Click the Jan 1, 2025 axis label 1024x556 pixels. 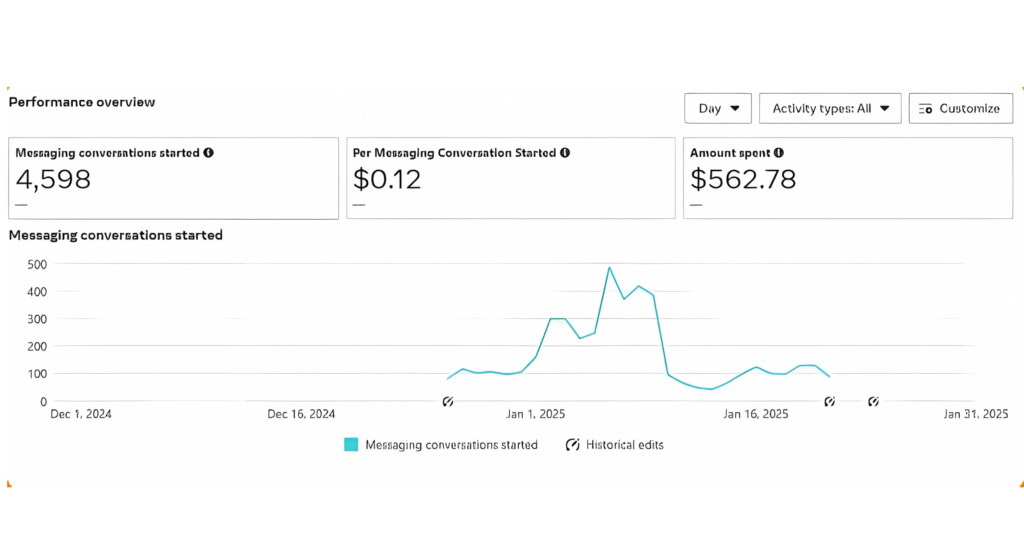coord(536,414)
